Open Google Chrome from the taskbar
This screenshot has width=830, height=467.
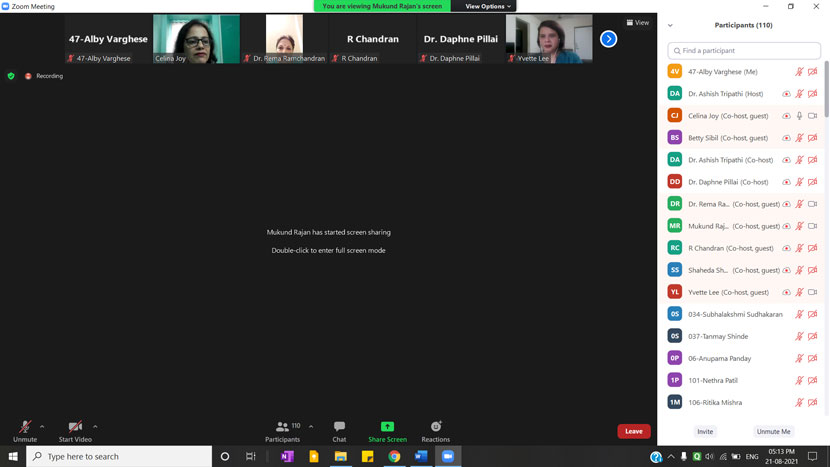[394, 456]
